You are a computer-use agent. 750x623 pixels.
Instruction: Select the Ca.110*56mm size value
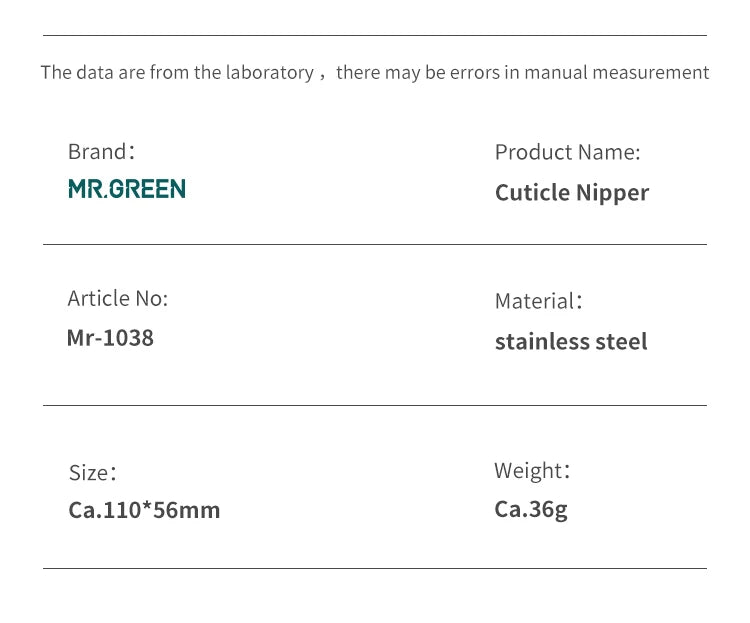[x=144, y=510]
